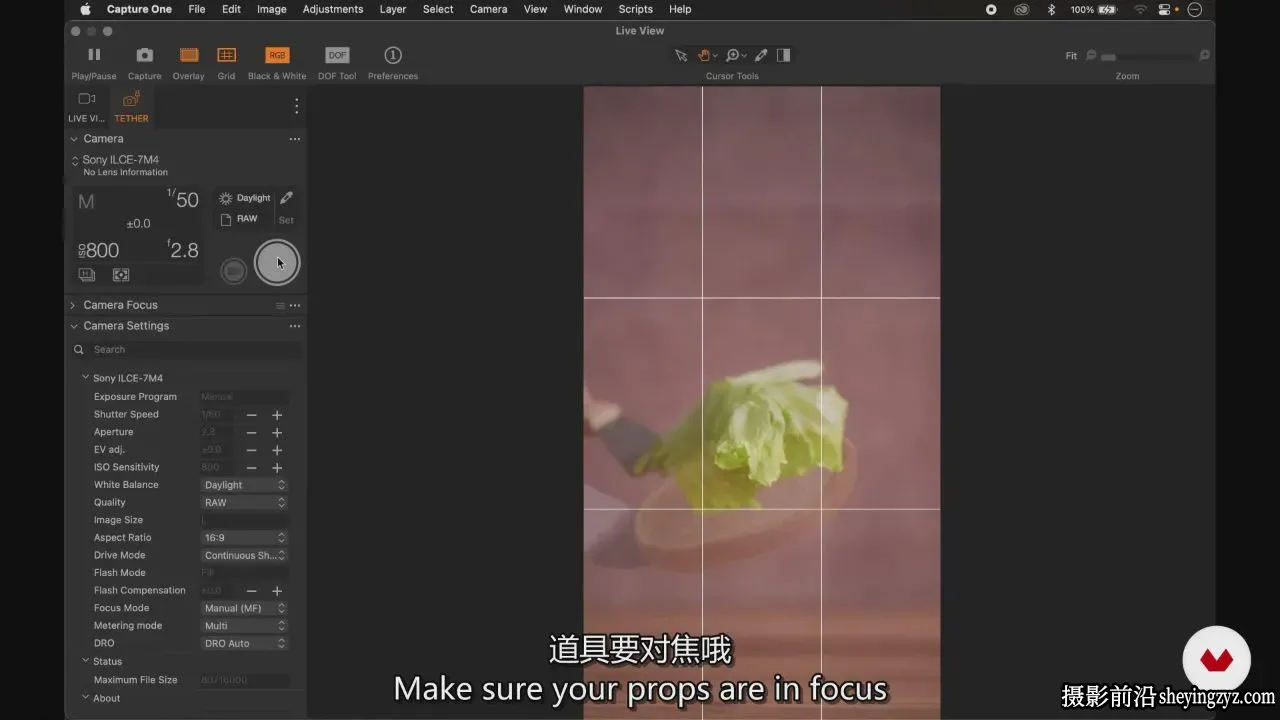
Task: Click the zoom-in magnifier icon
Action: 1204,56
